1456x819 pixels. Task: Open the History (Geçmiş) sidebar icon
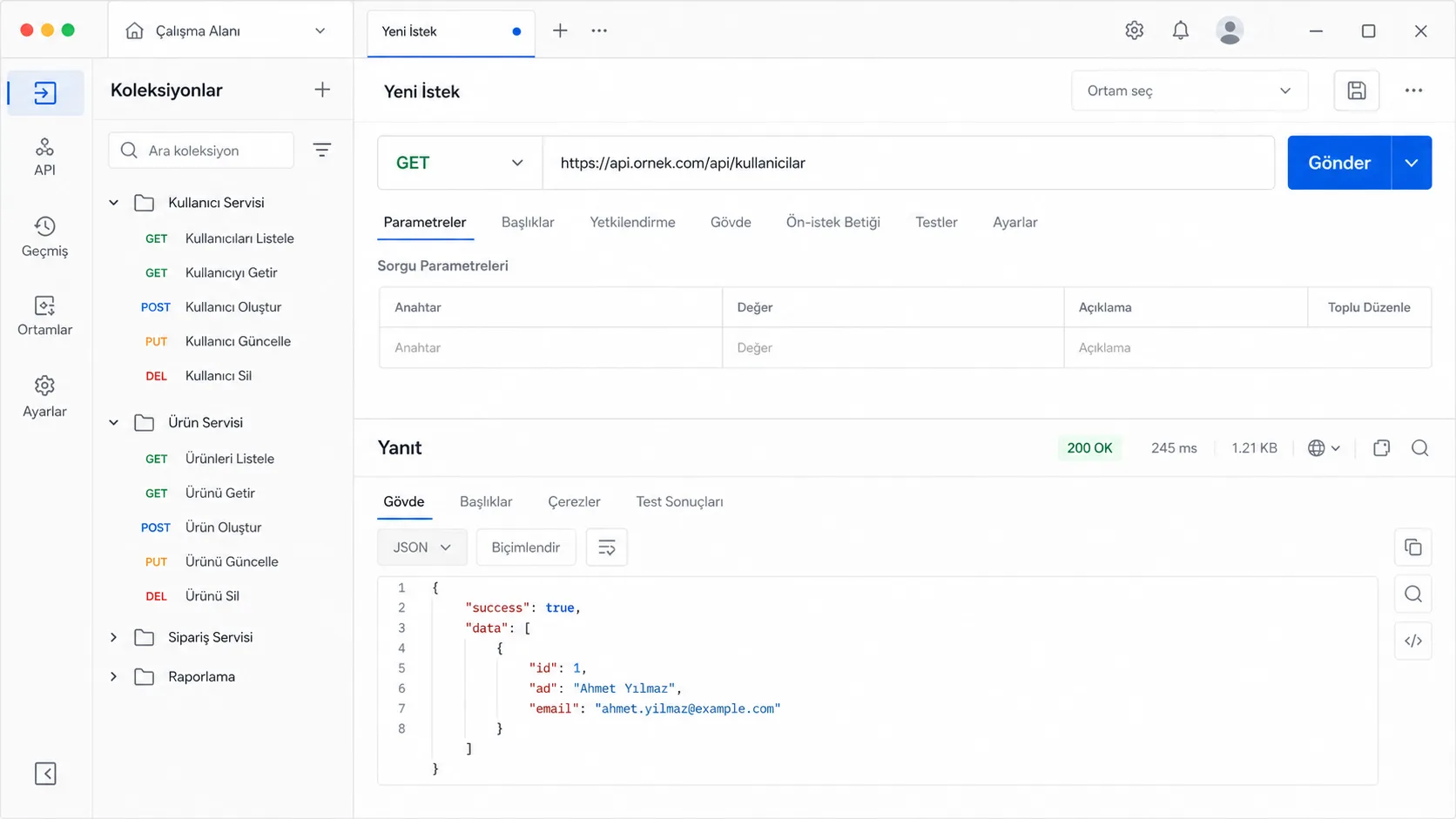point(44,237)
